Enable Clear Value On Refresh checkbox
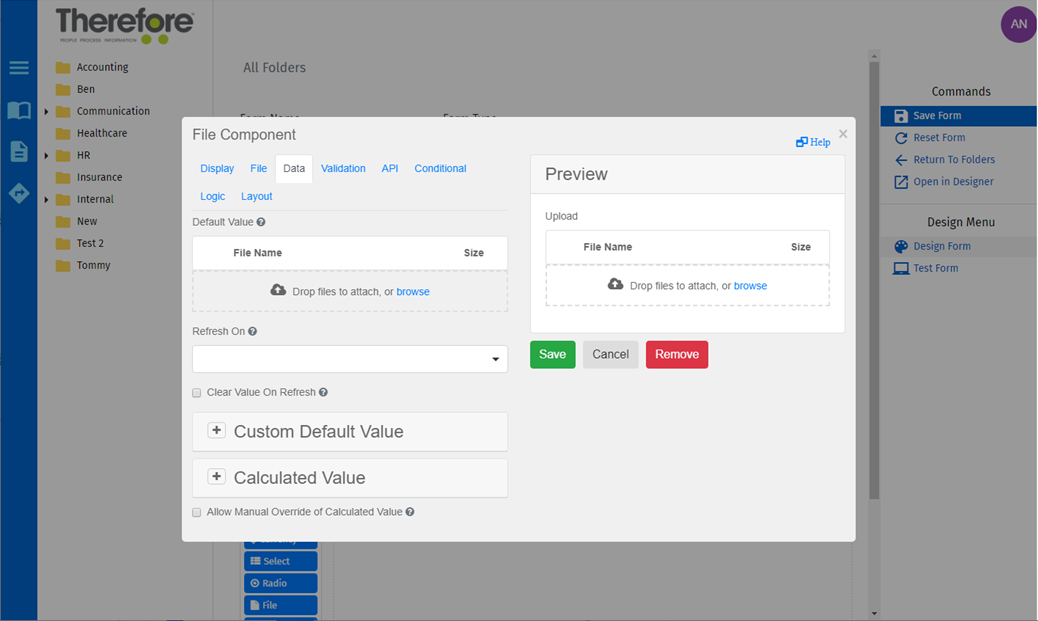Screen dimensions: 1038x621 tap(197, 393)
